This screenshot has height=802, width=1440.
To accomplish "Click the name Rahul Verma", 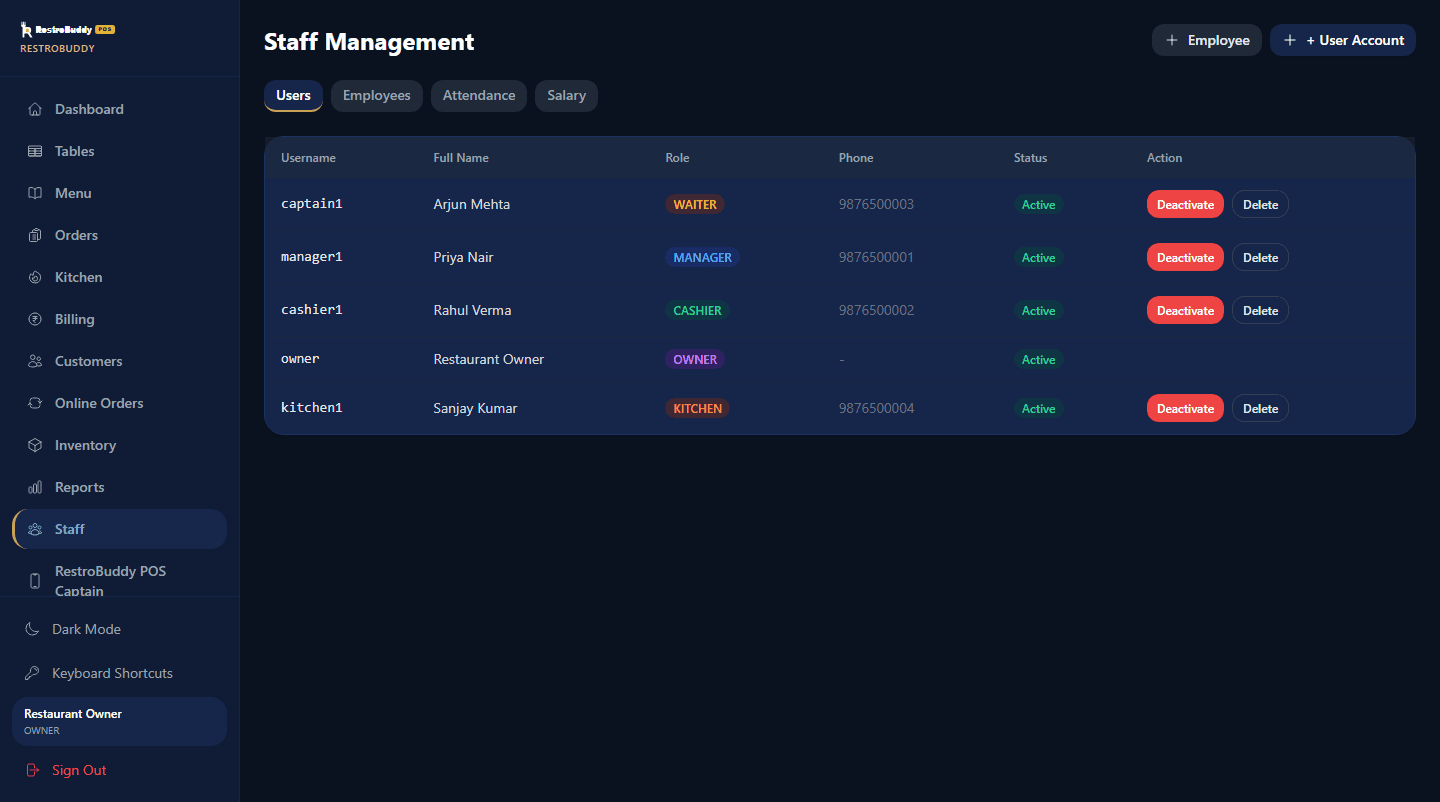I will click(x=472, y=310).
